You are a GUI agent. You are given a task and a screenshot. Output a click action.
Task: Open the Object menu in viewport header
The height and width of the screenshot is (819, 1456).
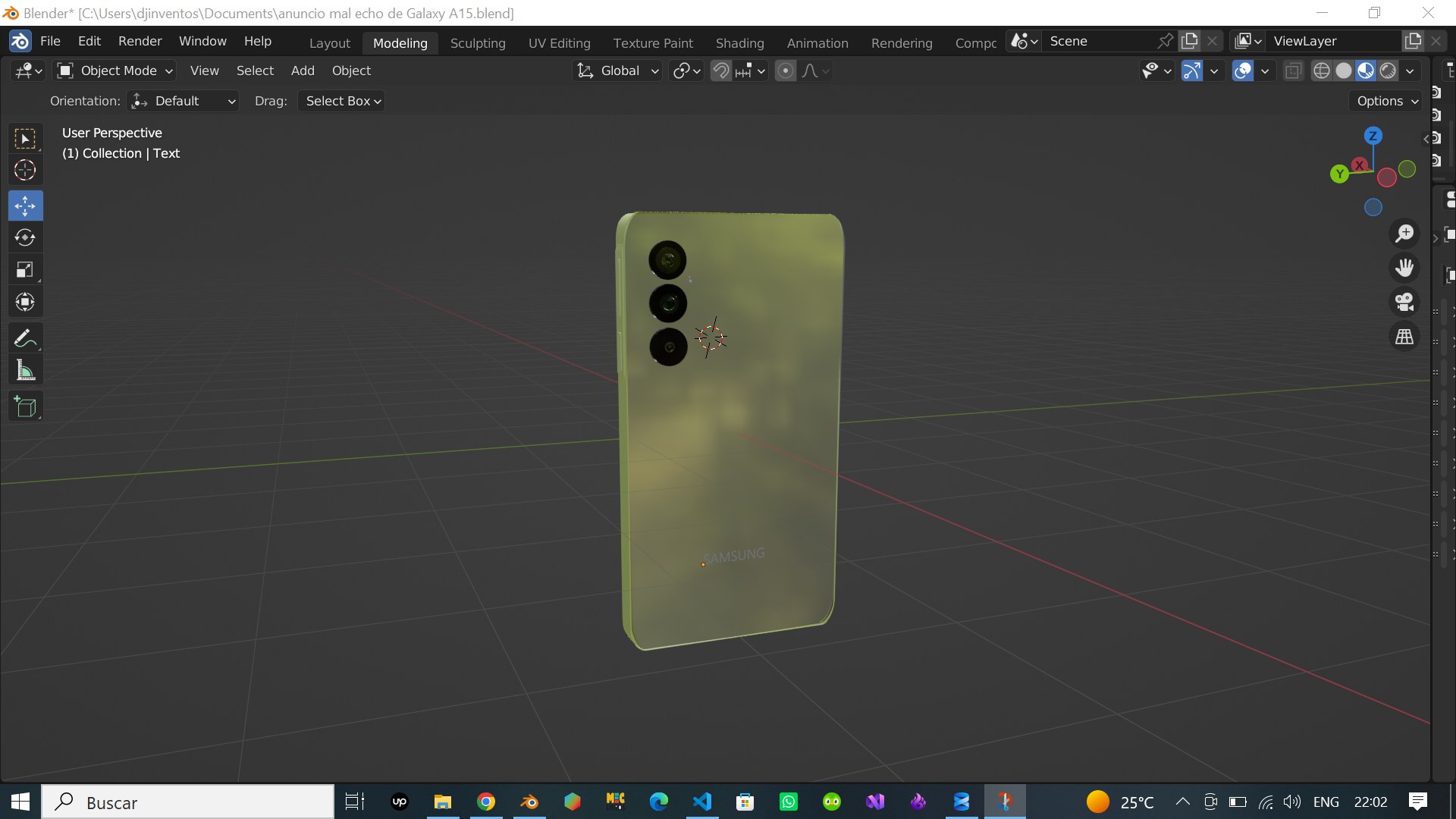[x=351, y=71]
